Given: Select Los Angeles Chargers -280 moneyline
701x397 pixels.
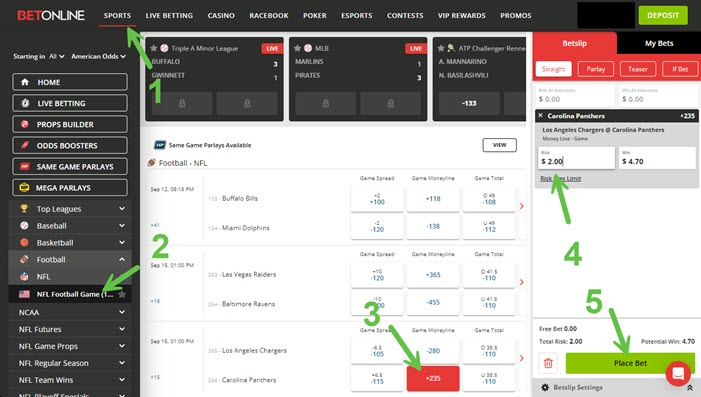Looking at the screenshot, I should (433, 351).
